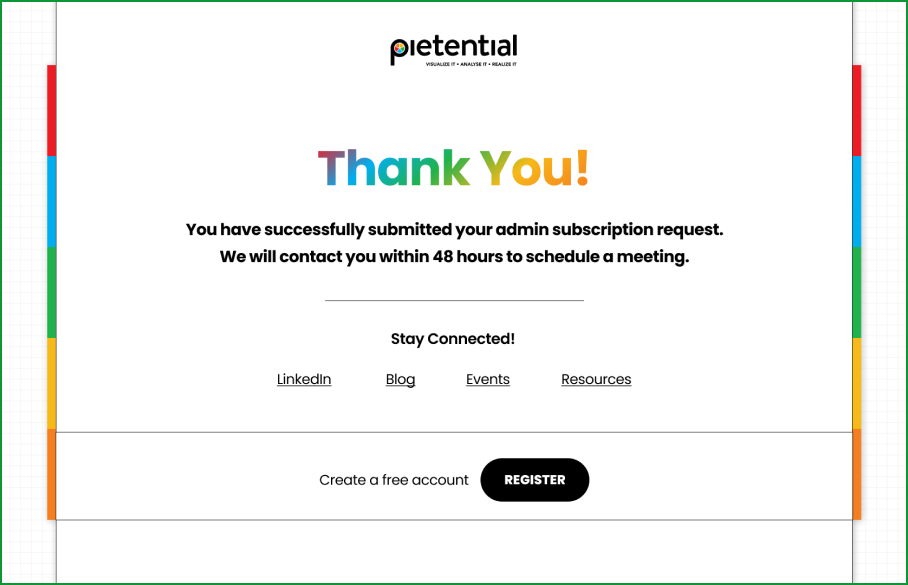Click the orange stripe on left edge
Viewport: 908px width, 585px height.
(x=52, y=474)
